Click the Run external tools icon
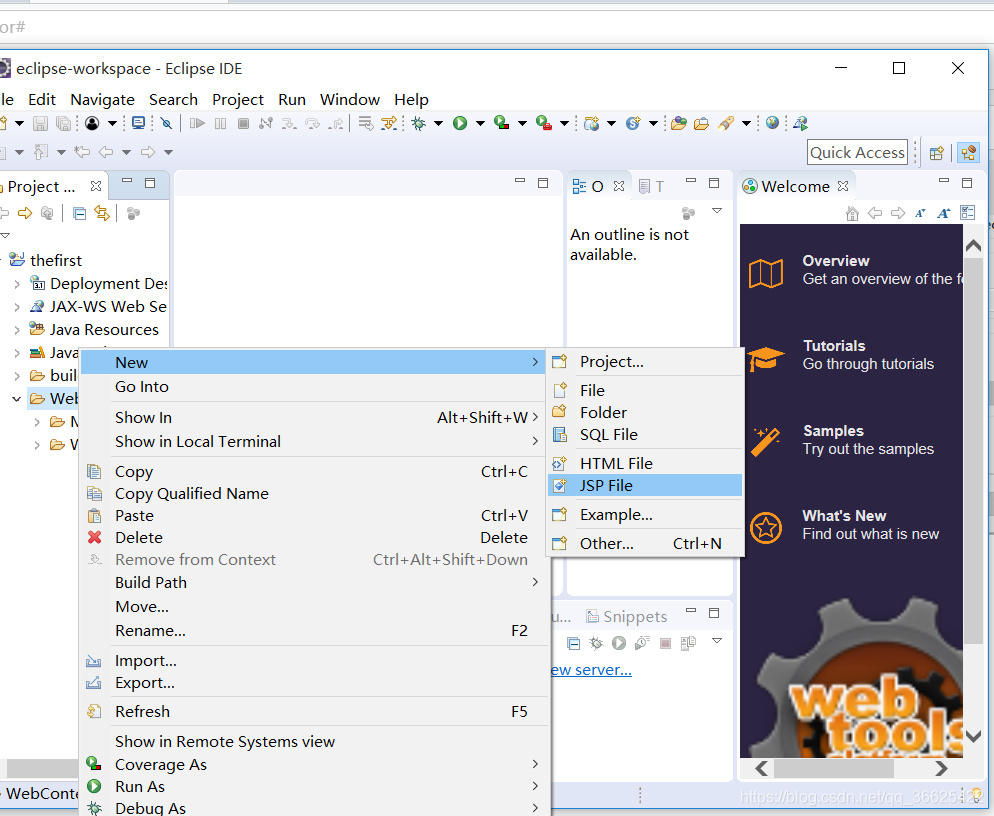The image size is (994, 816). [544, 123]
